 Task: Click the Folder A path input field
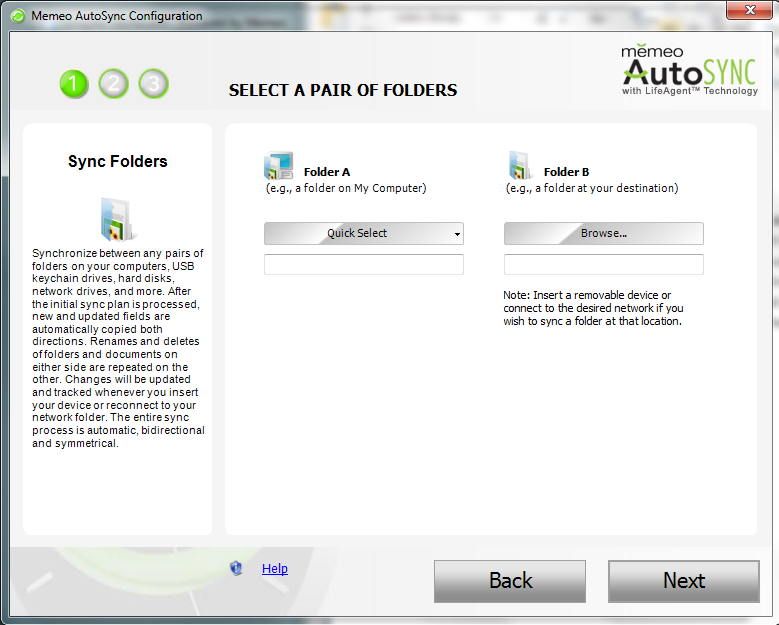[x=364, y=264]
